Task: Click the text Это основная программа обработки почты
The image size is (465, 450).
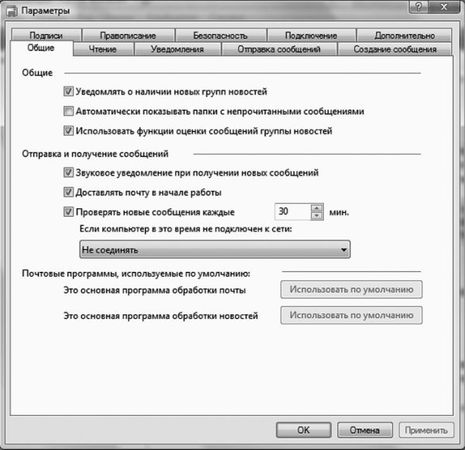Action: pos(155,290)
